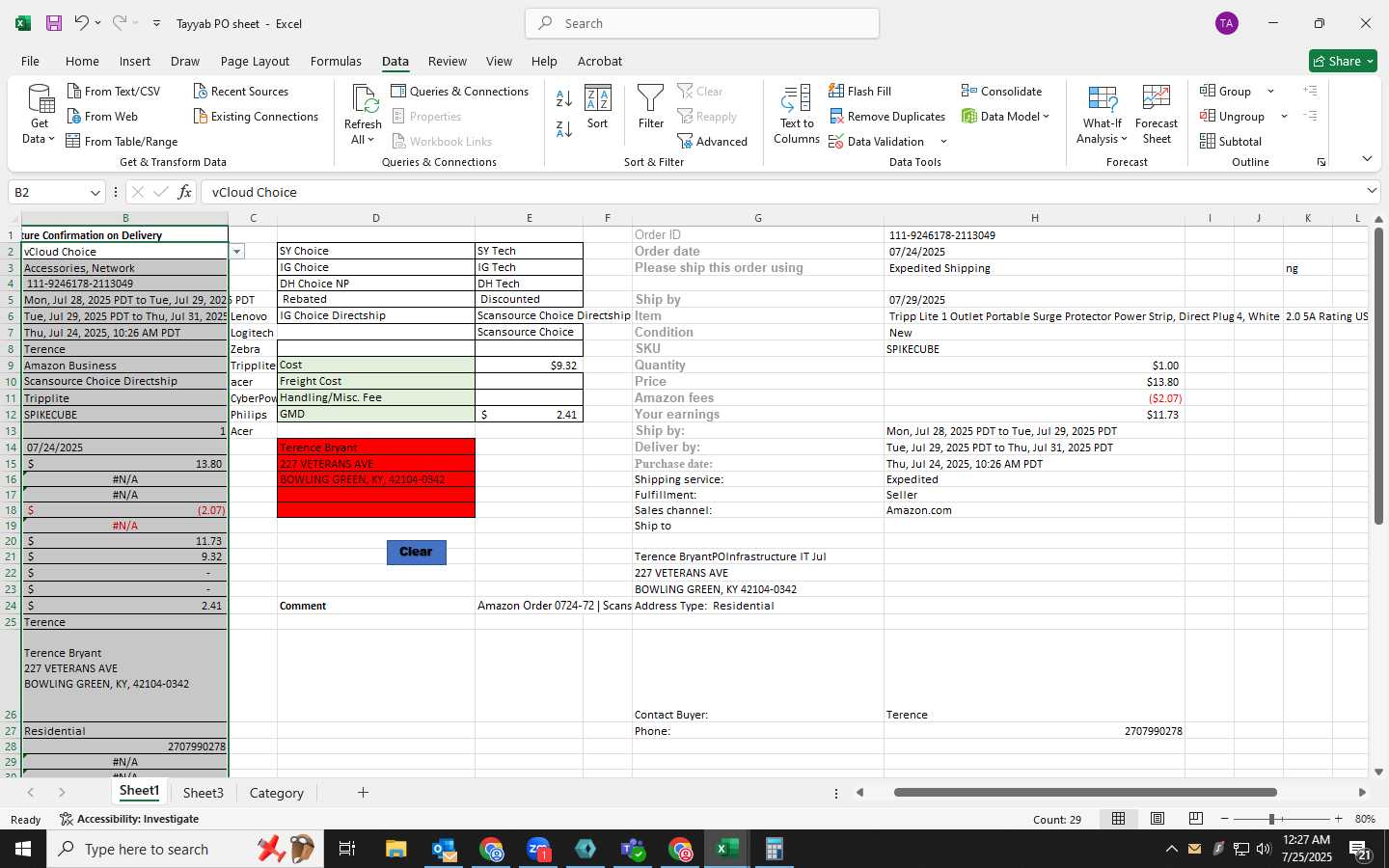Open Recent Sources
1389x868 pixels.
pyautogui.click(x=241, y=91)
